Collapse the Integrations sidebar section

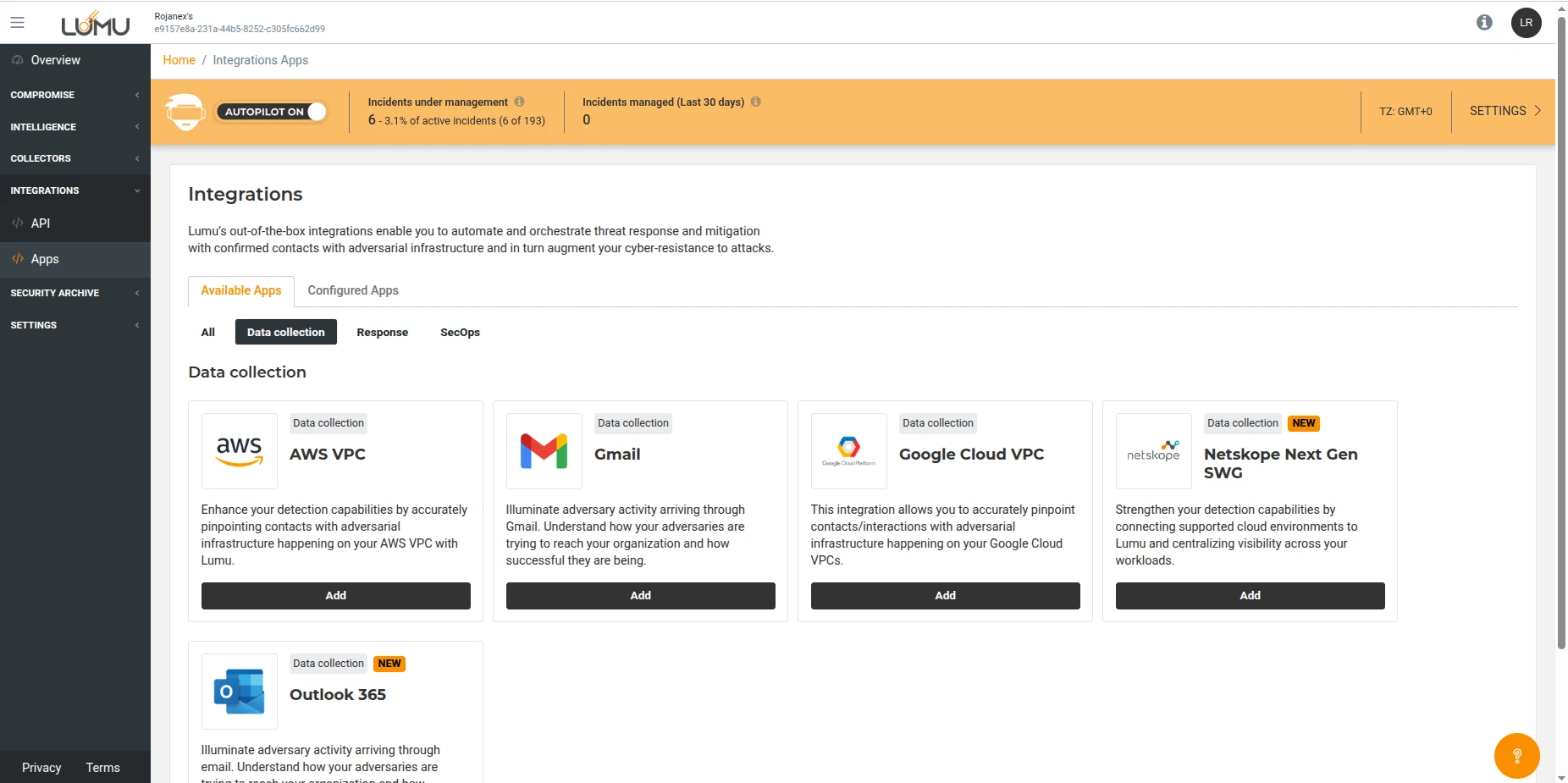coord(75,190)
